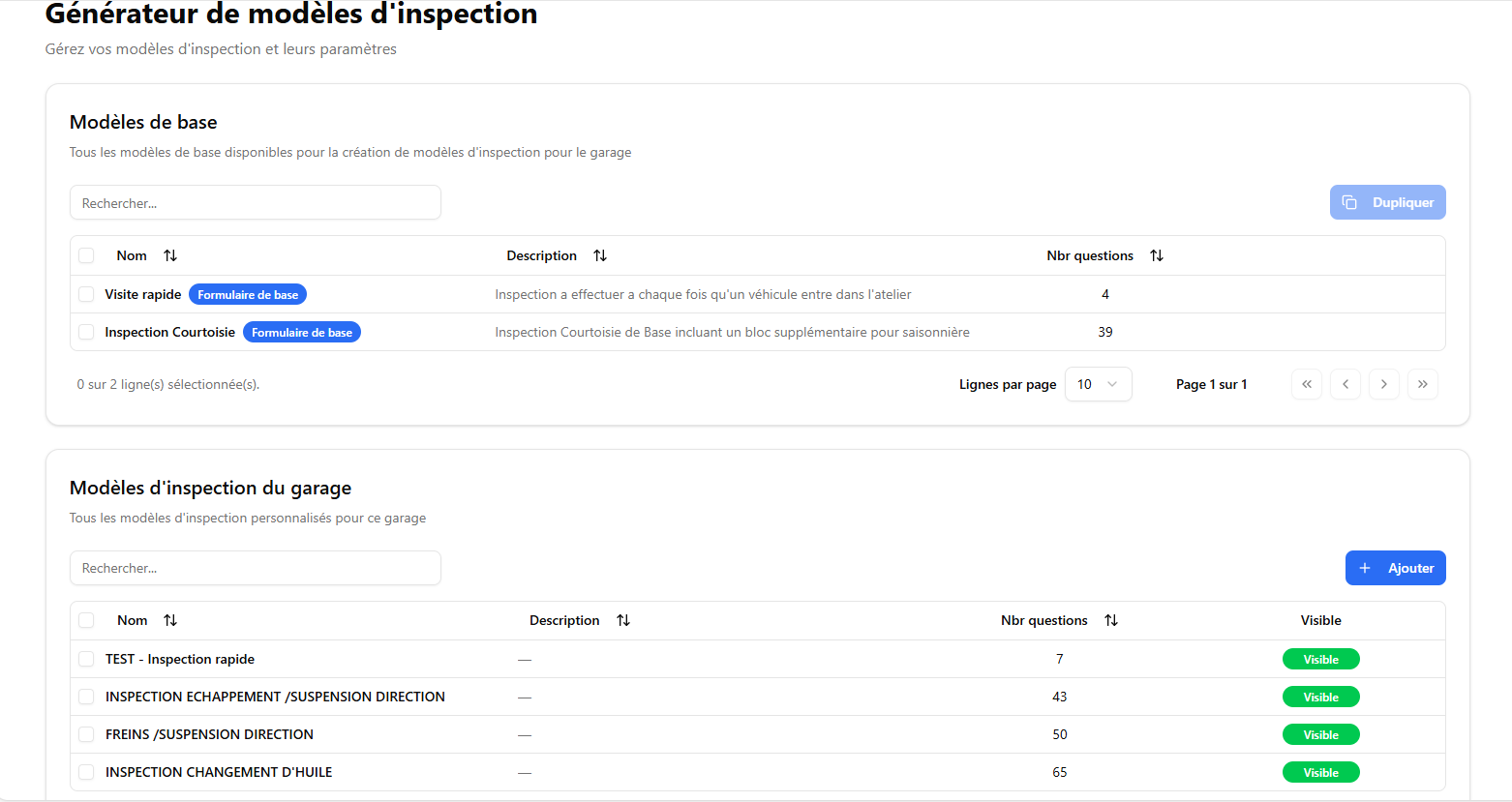Sort base models by Nom column
The image size is (1512, 802).
click(x=170, y=255)
